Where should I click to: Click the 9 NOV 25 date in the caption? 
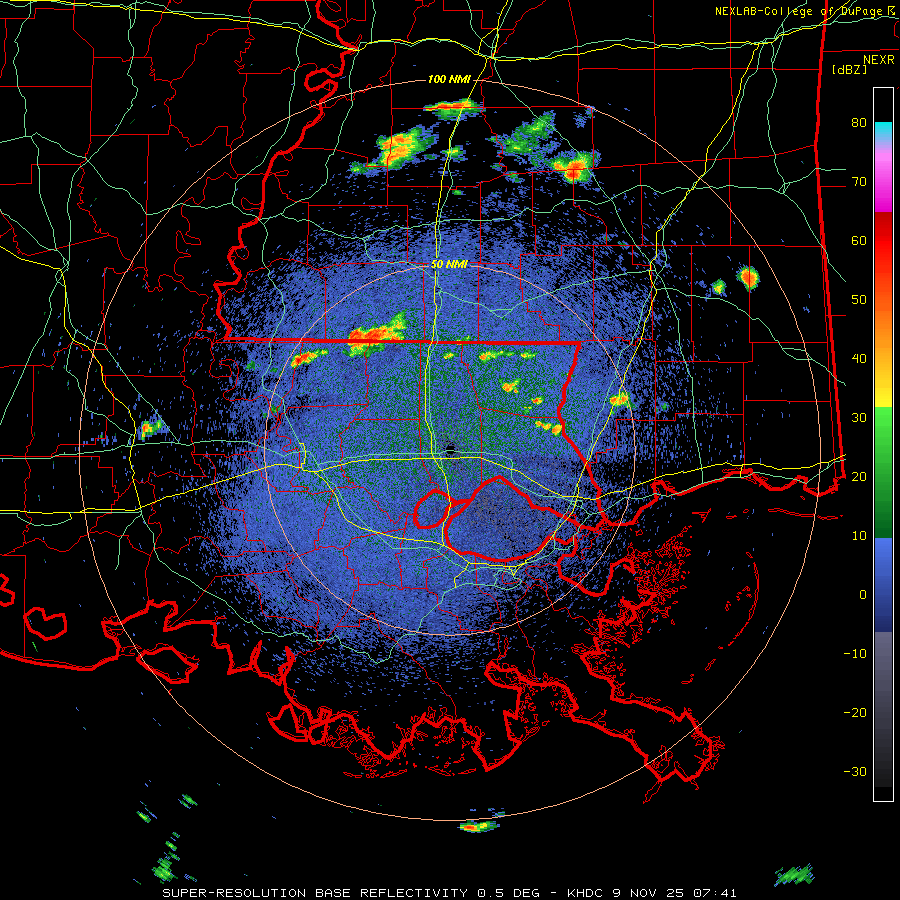649,893
